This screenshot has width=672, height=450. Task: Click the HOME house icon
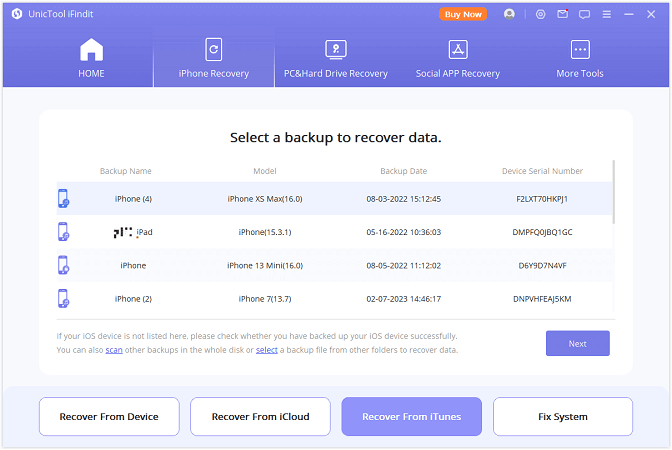[x=91, y=50]
